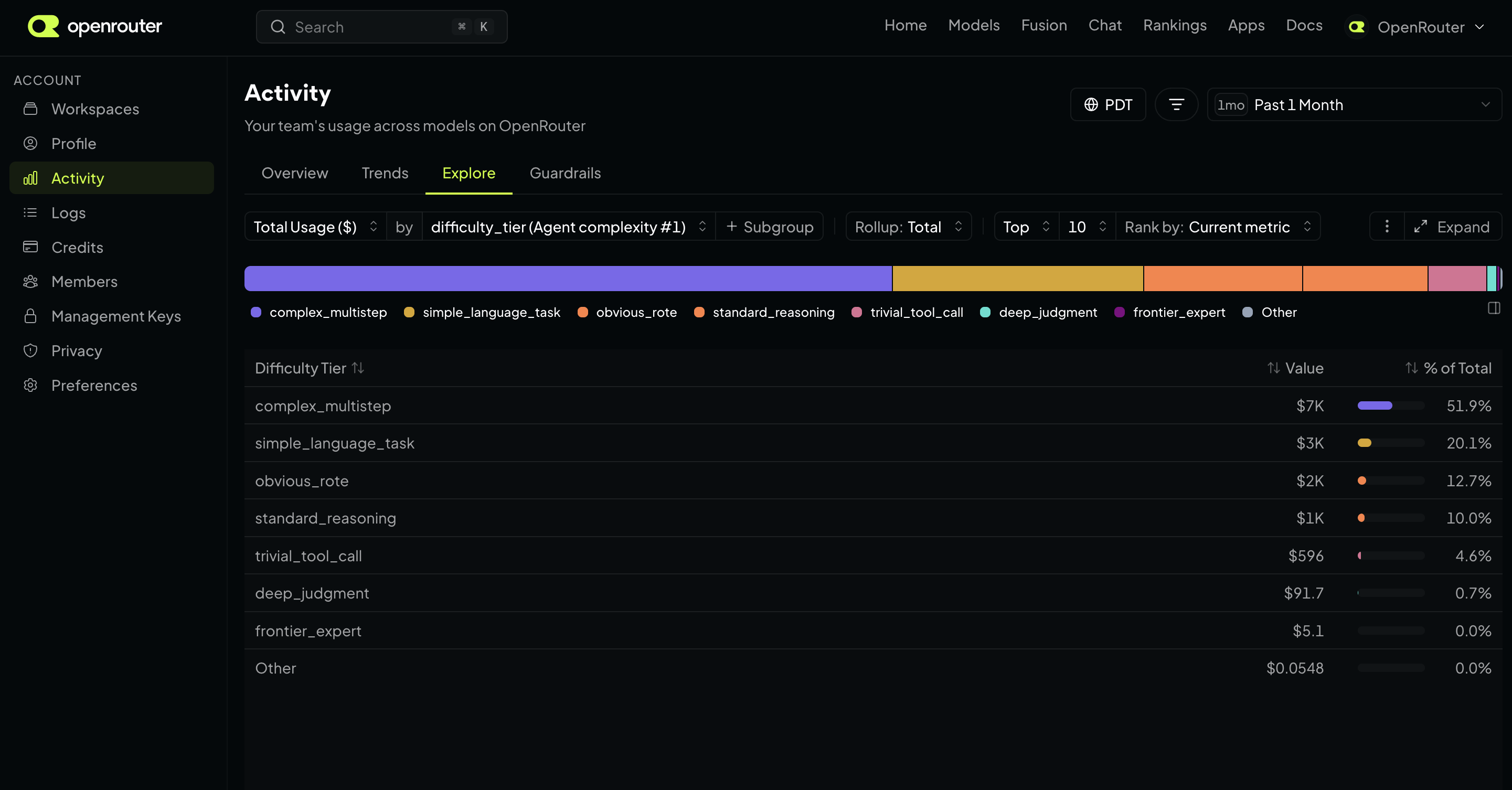The width and height of the screenshot is (1512, 790).
Task: Click the OpenRouter account avatar icon
Action: point(1357,27)
